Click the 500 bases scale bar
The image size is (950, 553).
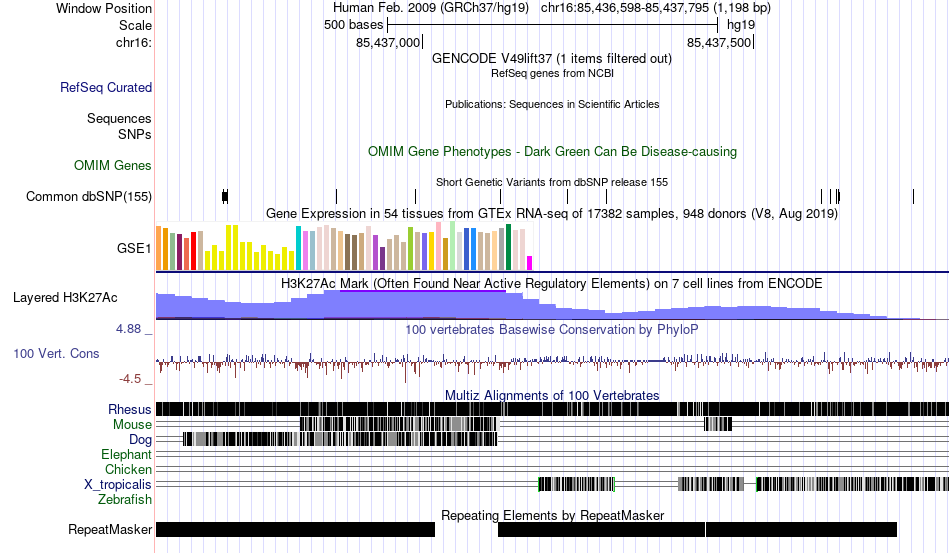coord(553,25)
